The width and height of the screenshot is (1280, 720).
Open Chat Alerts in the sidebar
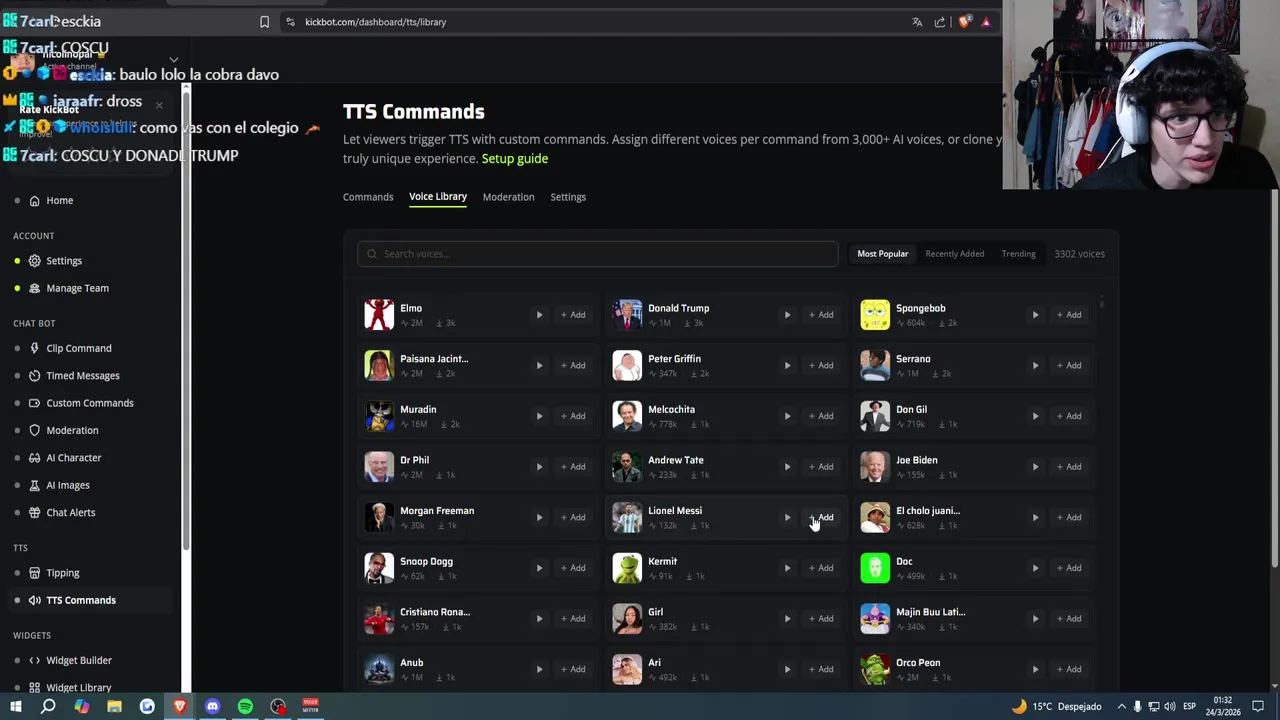[x=71, y=513]
